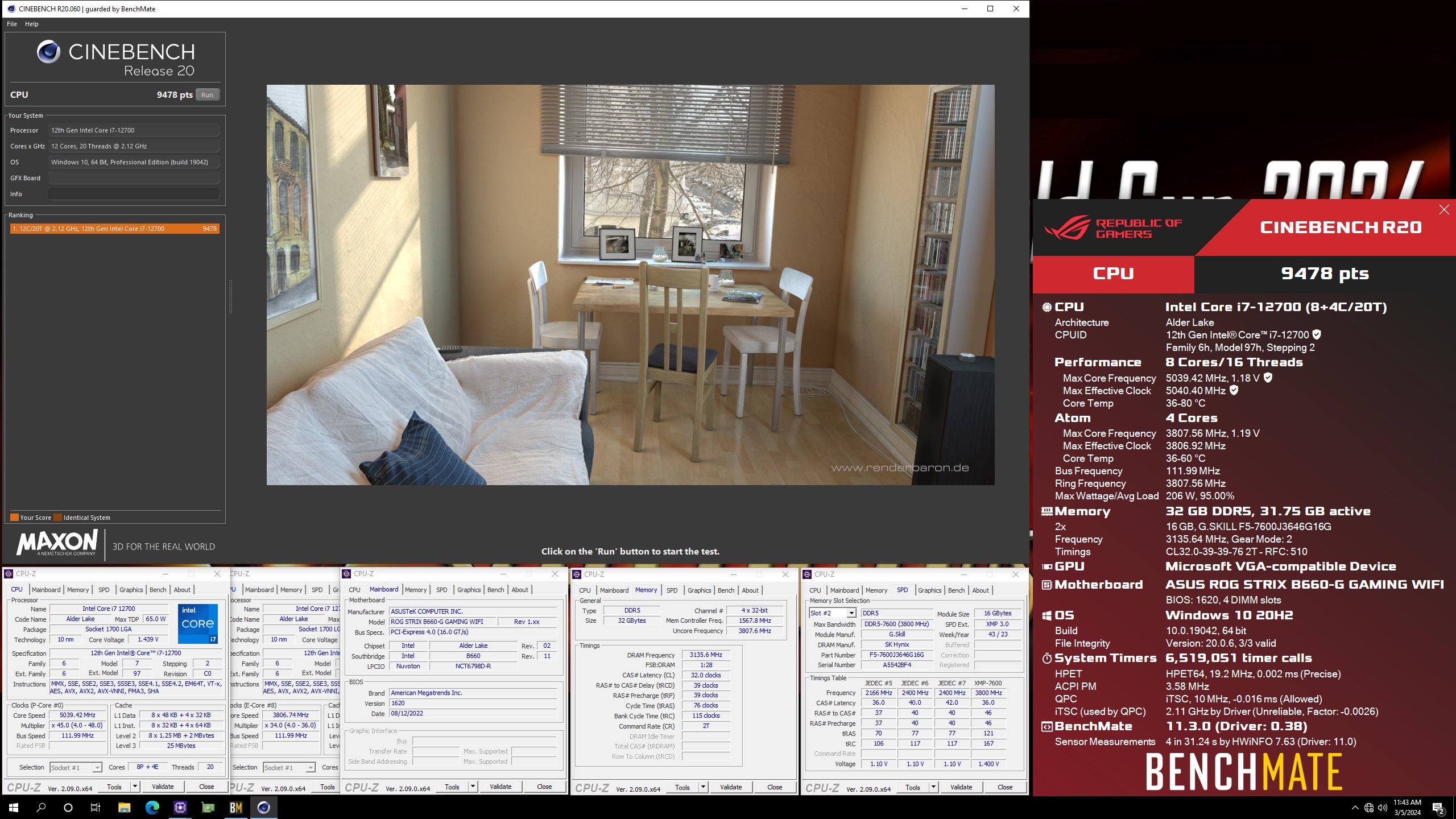Screen dimensions: 1456x819
Task: Click the RAM icon beside Memory heading
Action: point(1046,511)
